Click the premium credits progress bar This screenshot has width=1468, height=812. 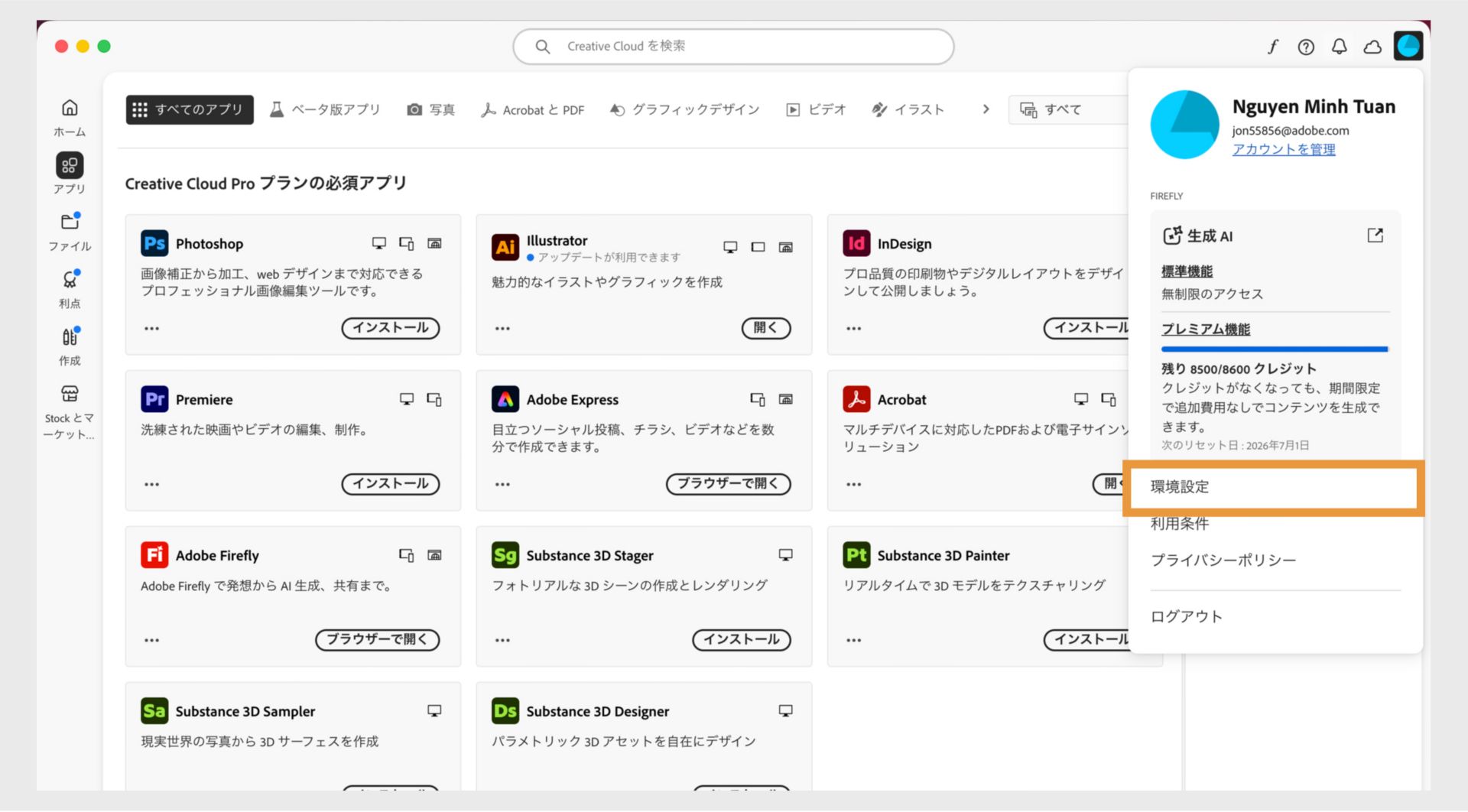[1275, 349]
